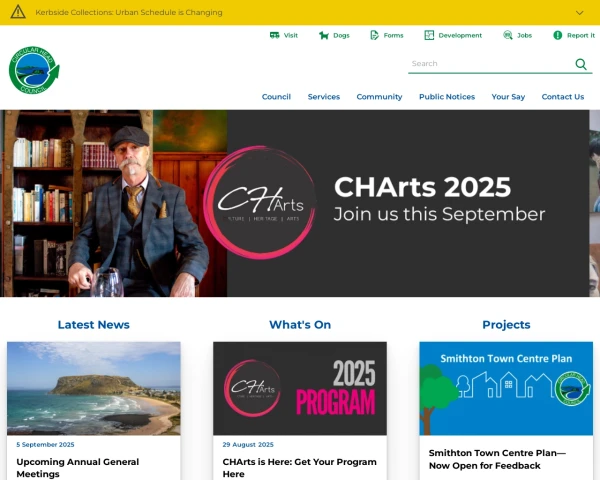Open the Your Say menu item

(x=508, y=97)
